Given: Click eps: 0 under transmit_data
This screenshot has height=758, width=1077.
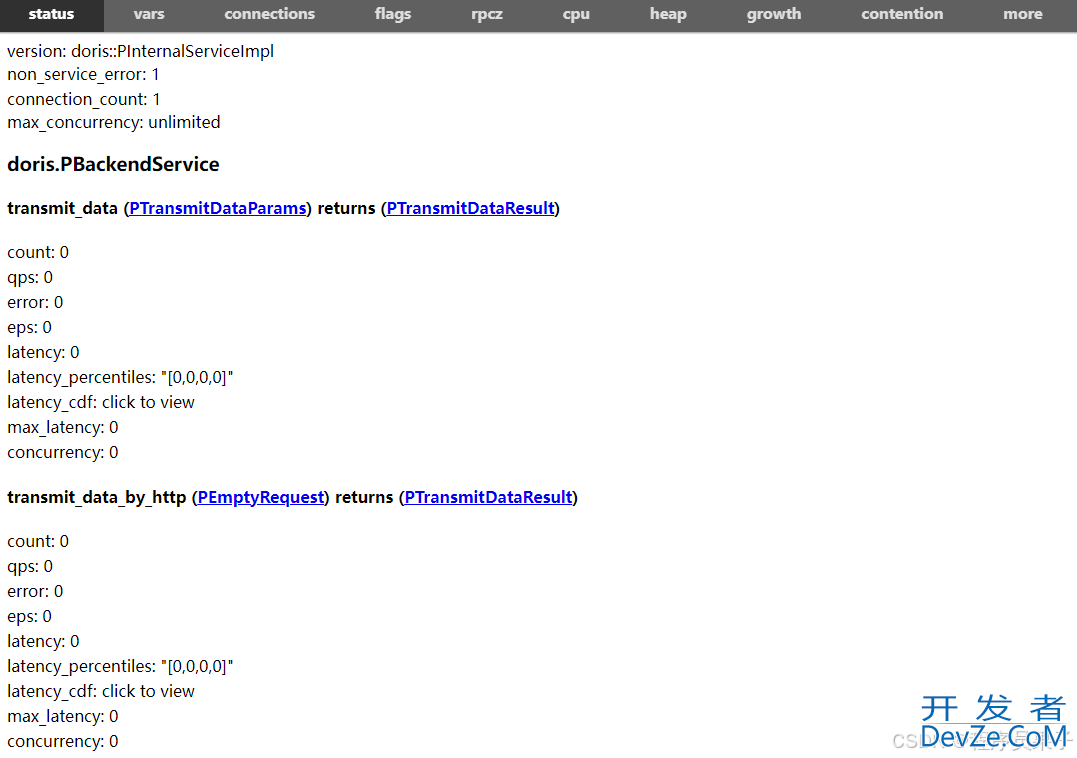Looking at the screenshot, I should coord(30,328).
